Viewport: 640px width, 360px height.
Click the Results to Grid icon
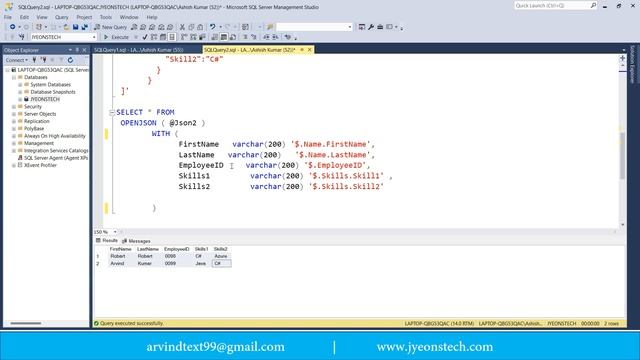coord(224,37)
